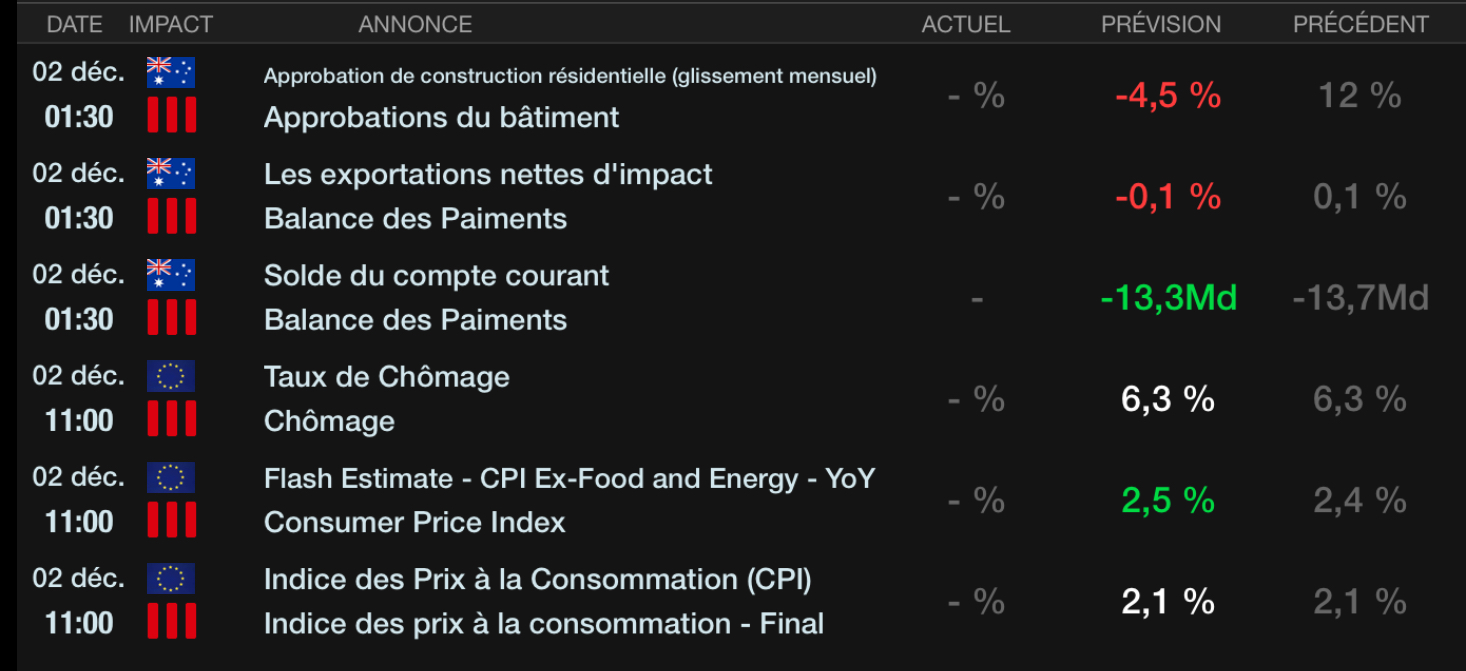The image size is (1466, 671).
Task: Click the red impact bars for Approbations du bâtiment
Action: (171, 116)
